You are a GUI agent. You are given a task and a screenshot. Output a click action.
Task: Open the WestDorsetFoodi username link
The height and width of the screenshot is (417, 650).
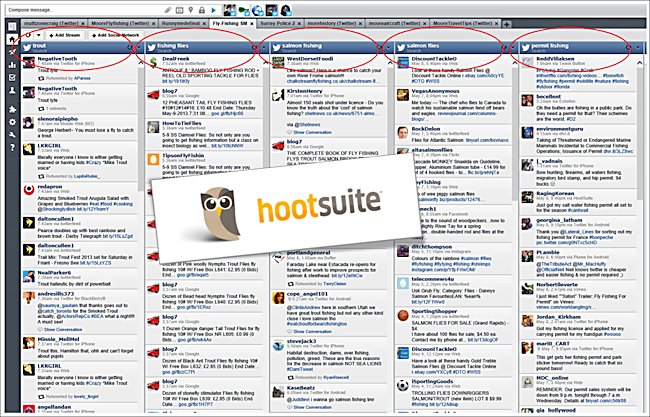pyautogui.click(x=310, y=59)
